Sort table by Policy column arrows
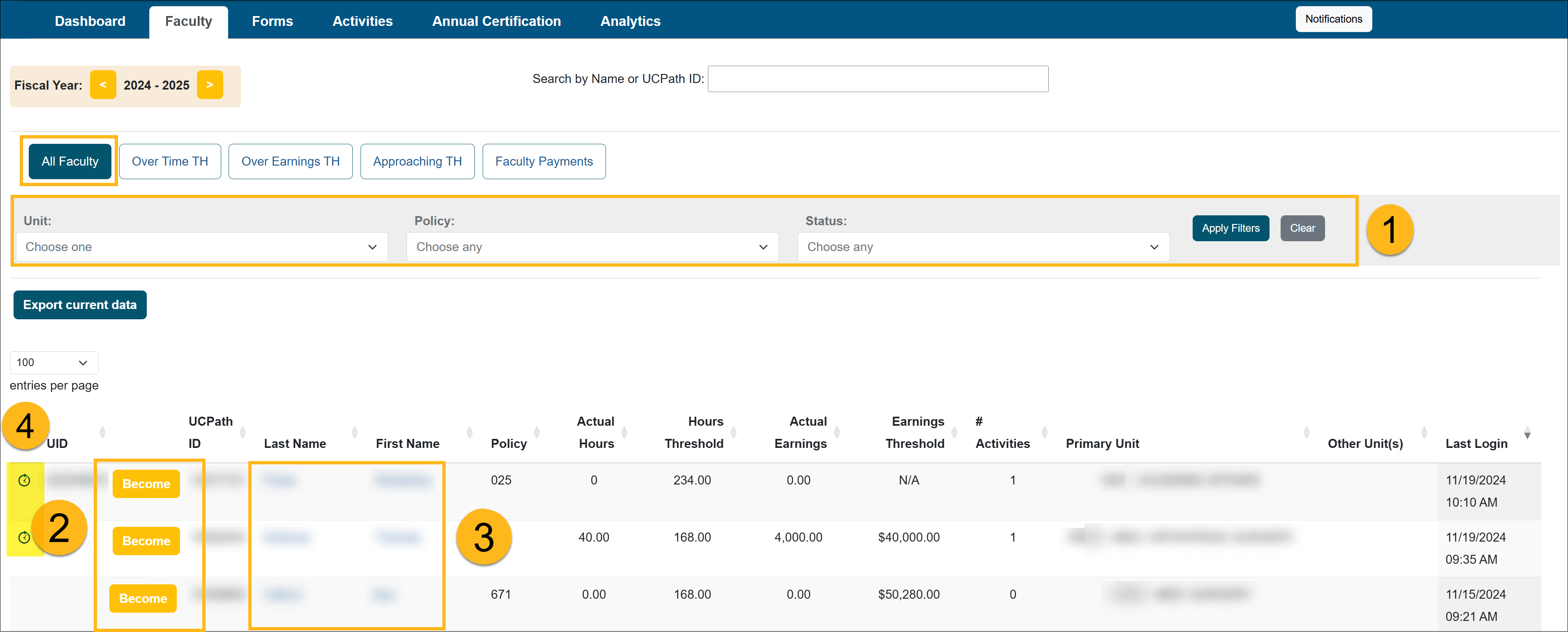 [x=536, y=432]
